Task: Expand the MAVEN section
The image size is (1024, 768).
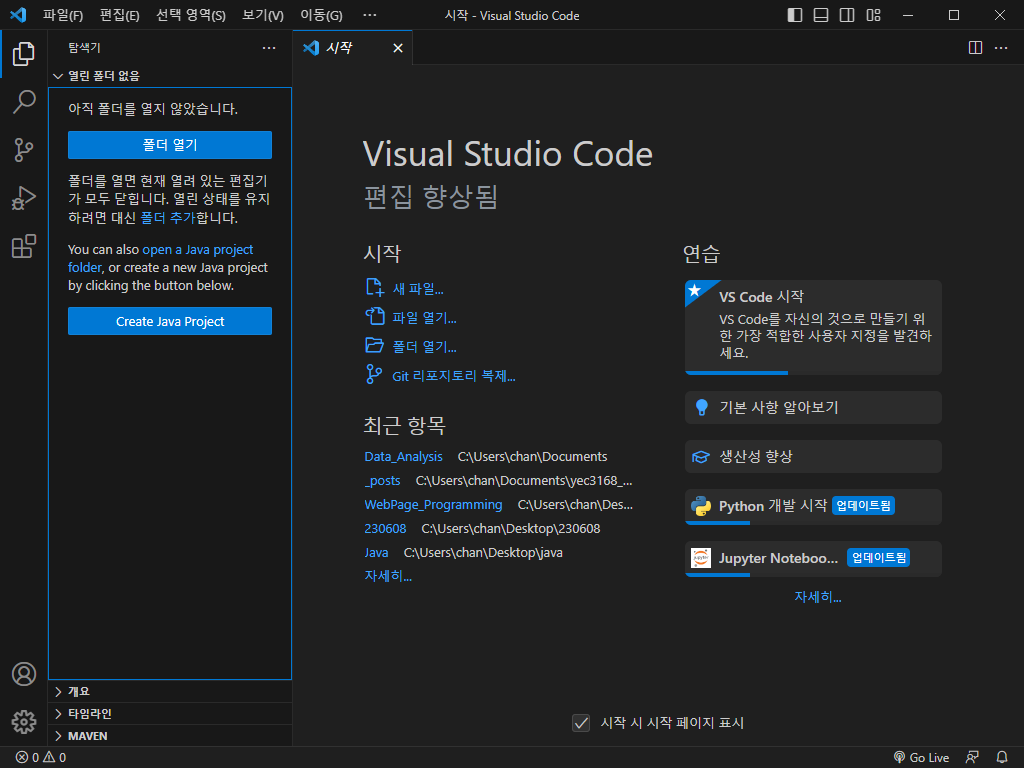Action: [170, 736]
